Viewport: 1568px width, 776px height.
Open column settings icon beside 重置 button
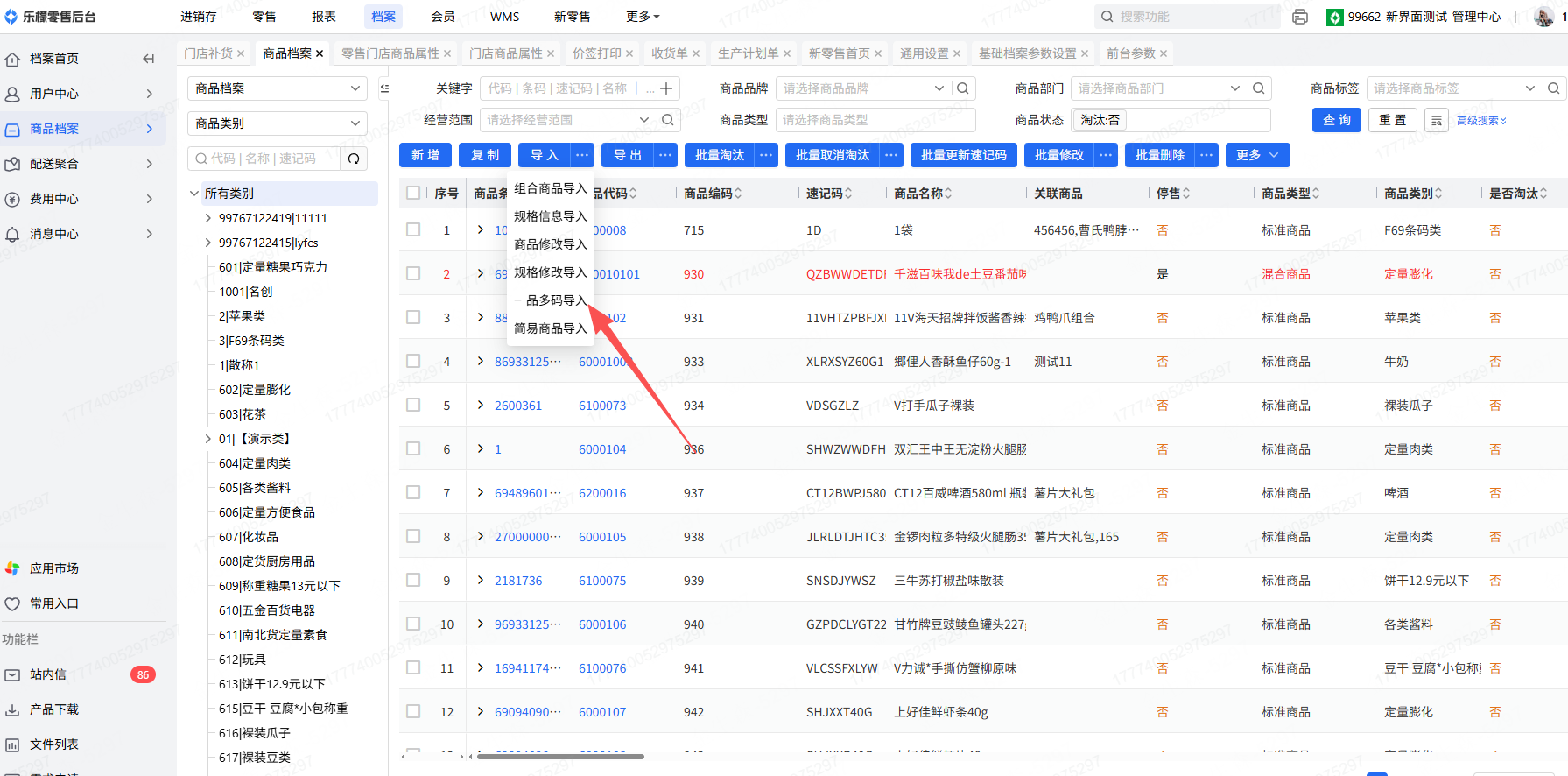coord(1436,121)
